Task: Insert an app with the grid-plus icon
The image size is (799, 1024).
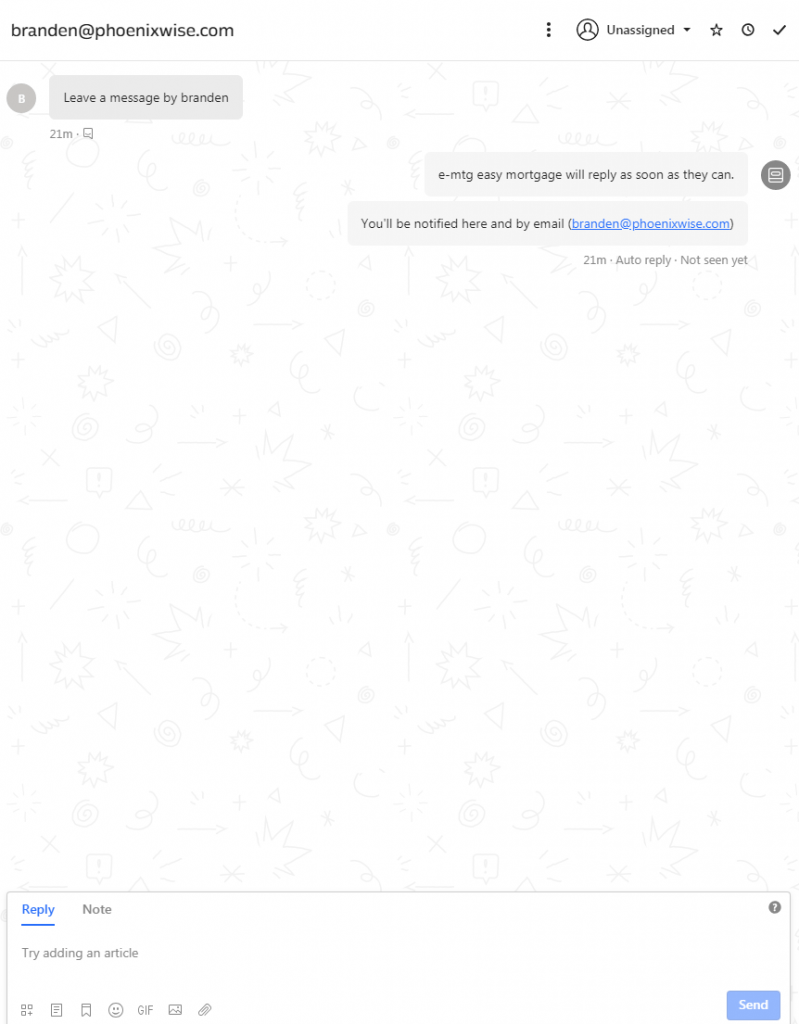Action: coord(27,1010)
